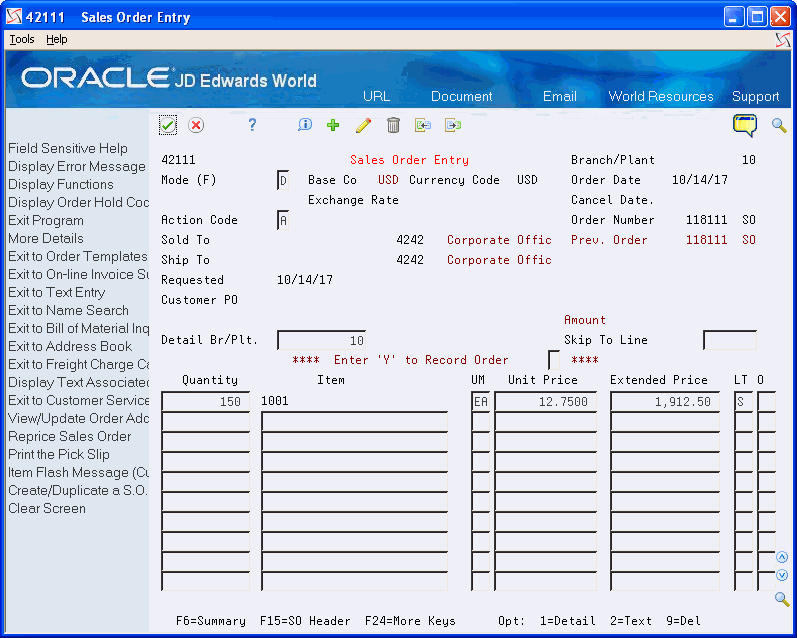The height and width of the screenshot is (638, 797).
Task: Select Exit to Text Entry
Action: pyautogui.click(x=56, y=292)
